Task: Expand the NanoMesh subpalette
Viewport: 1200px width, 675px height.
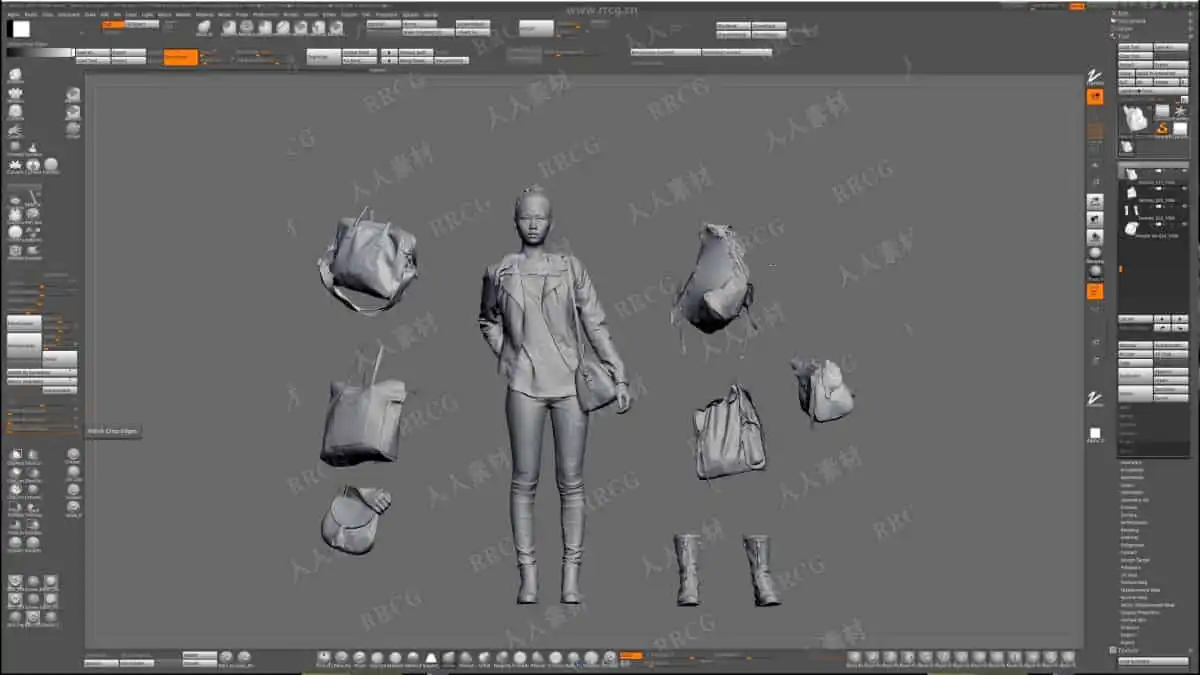Action: [1132, 477]
